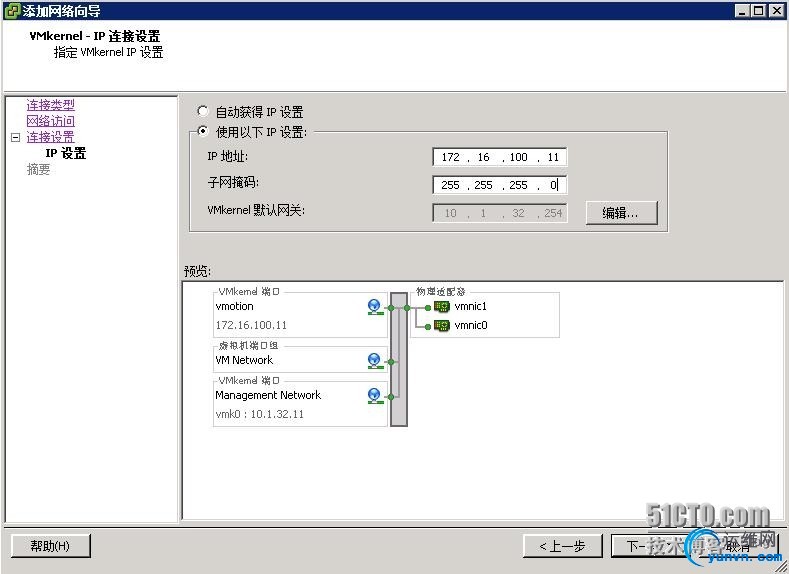Image resolution: width=789 pixels, height=574 pixels.
Task: Click the vmk0 : 10.1.32.11 text
Action: coord(260,415)
